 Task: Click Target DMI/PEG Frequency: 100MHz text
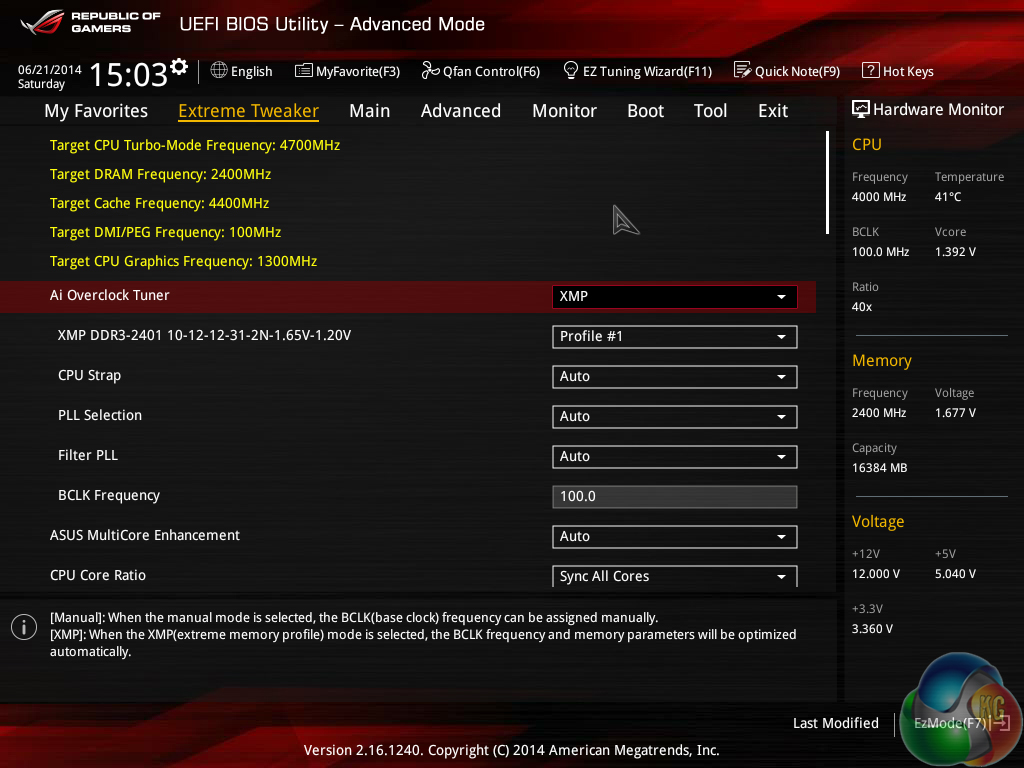point(165,232)
